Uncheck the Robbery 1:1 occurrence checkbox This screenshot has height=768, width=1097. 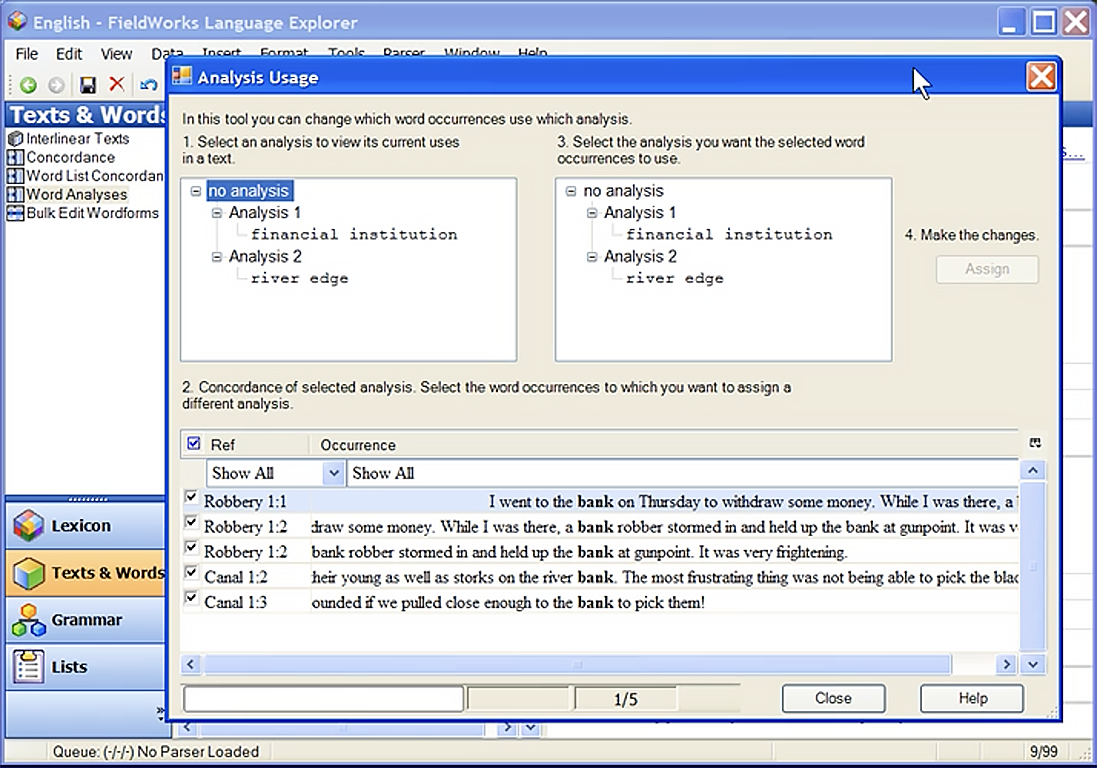191,497
